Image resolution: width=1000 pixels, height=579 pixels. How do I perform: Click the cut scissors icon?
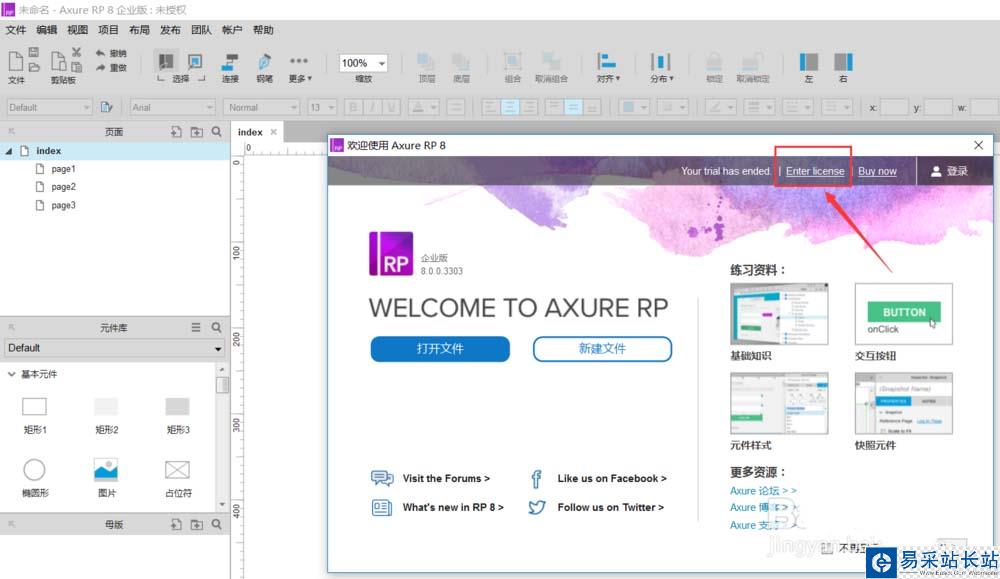click(77, 52)
